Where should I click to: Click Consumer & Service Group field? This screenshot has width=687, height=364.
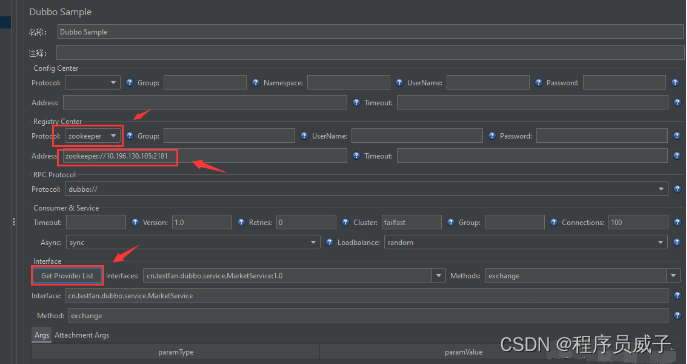click(515, 223)
